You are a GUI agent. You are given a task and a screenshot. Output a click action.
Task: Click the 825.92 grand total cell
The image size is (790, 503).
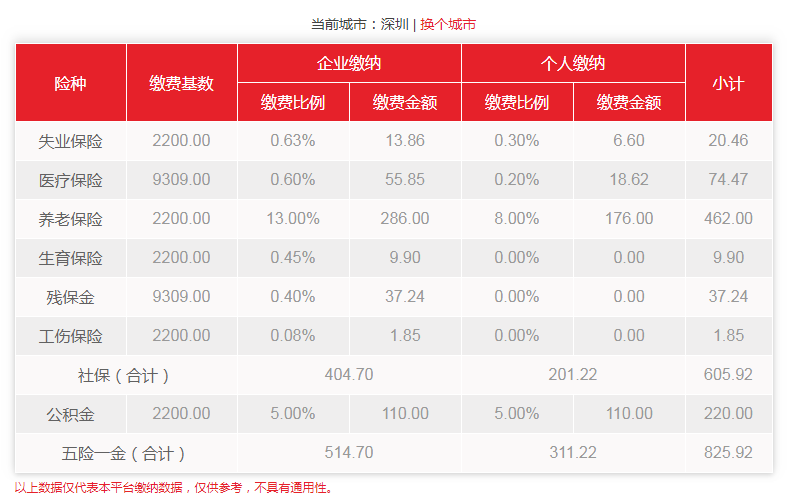729,453
